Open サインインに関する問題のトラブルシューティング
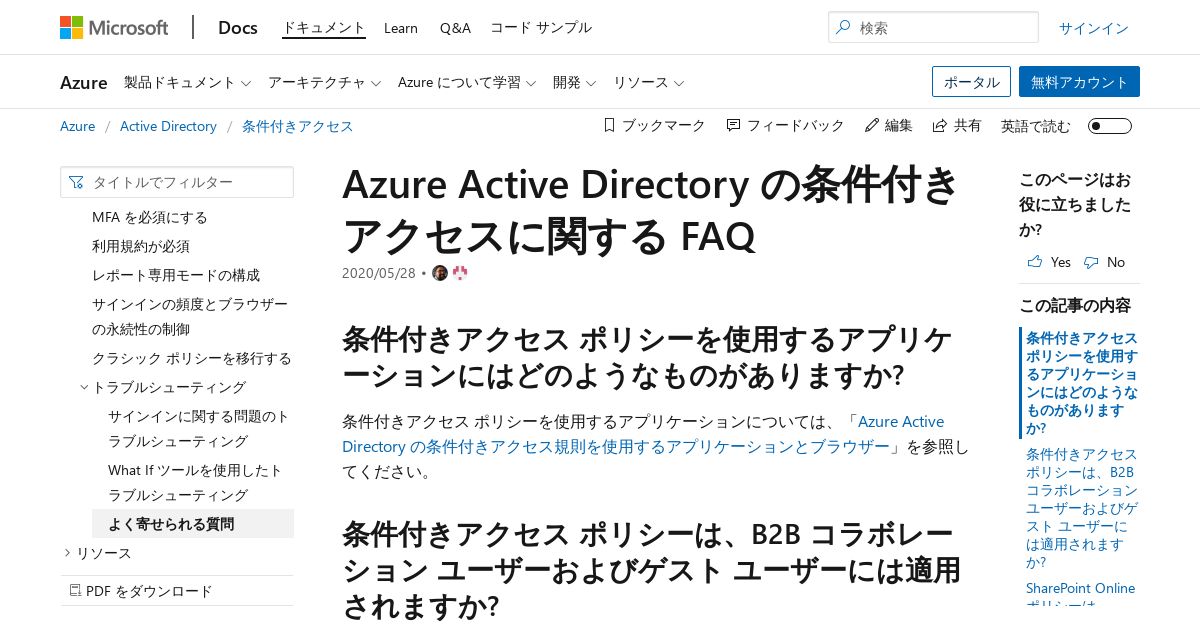This screenshot has width=1200, height=630. [x=199, y=428]
